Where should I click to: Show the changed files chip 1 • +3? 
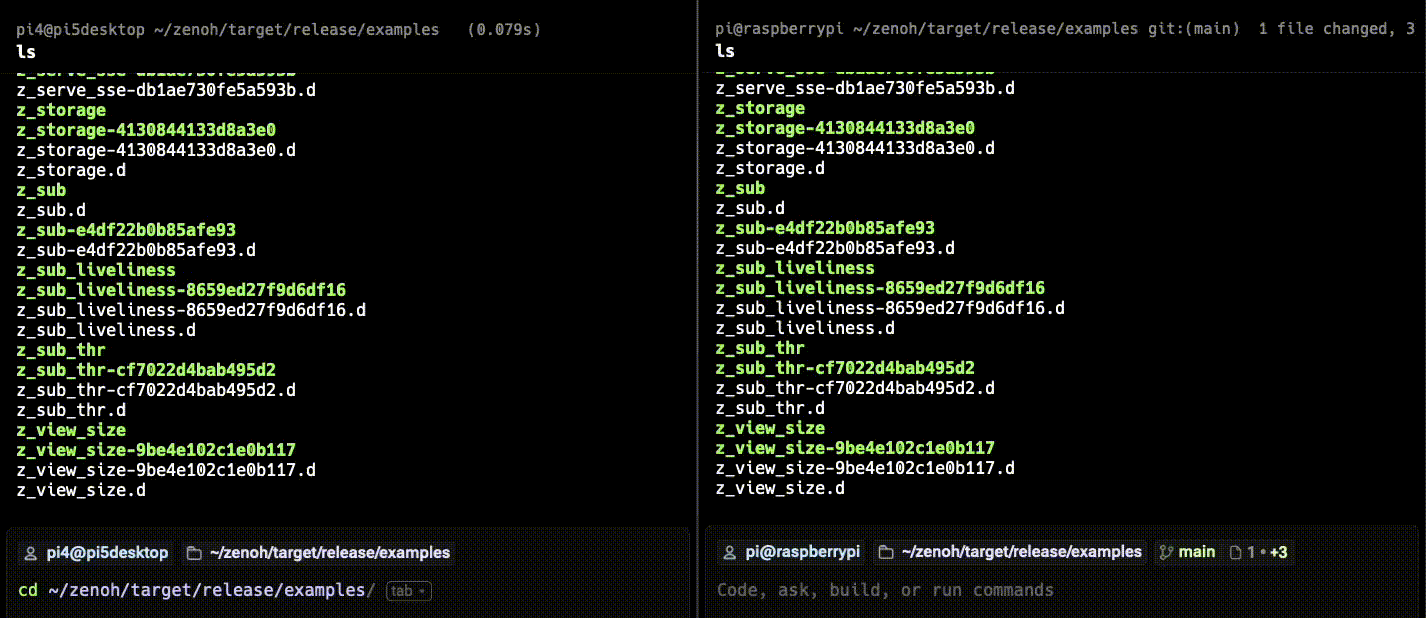pos(1257,552)
